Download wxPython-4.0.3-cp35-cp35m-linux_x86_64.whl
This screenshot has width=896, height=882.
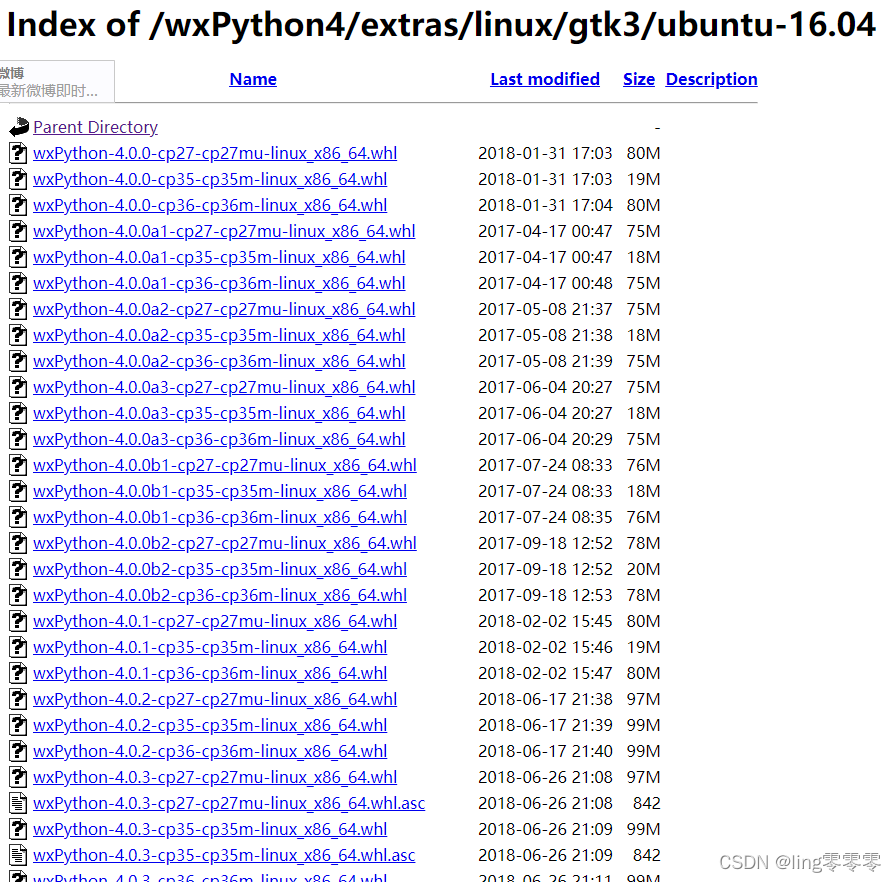(x=210, y=829)
